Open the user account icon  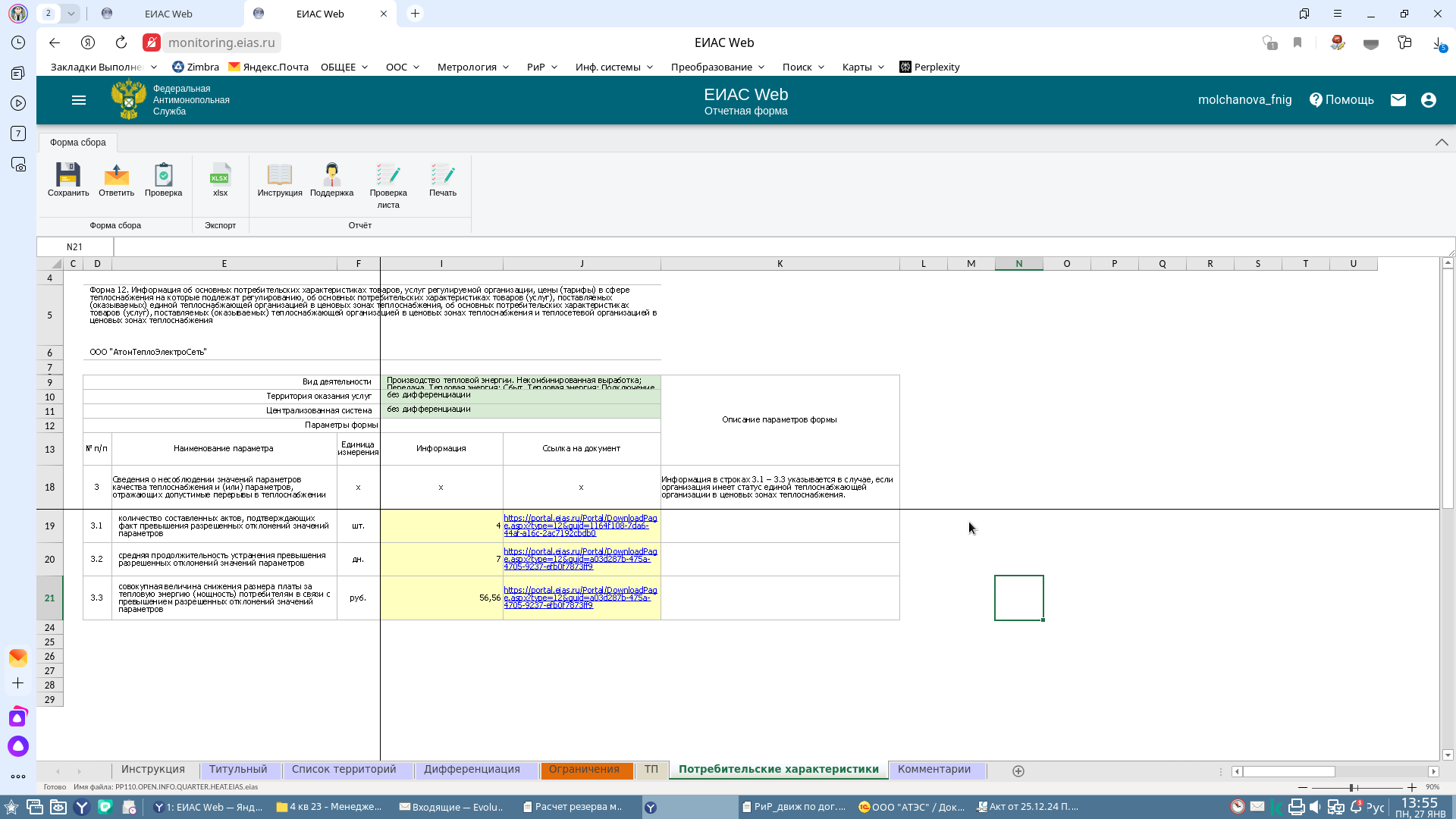[1429, 100]
